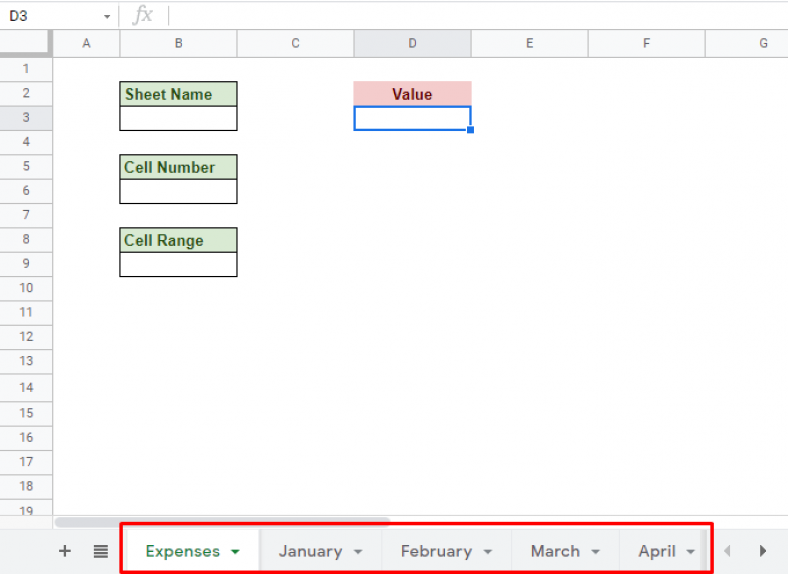Select the Cell Number header cell
This screenshot has height=574, width=788.
click(x=178, y=167)
